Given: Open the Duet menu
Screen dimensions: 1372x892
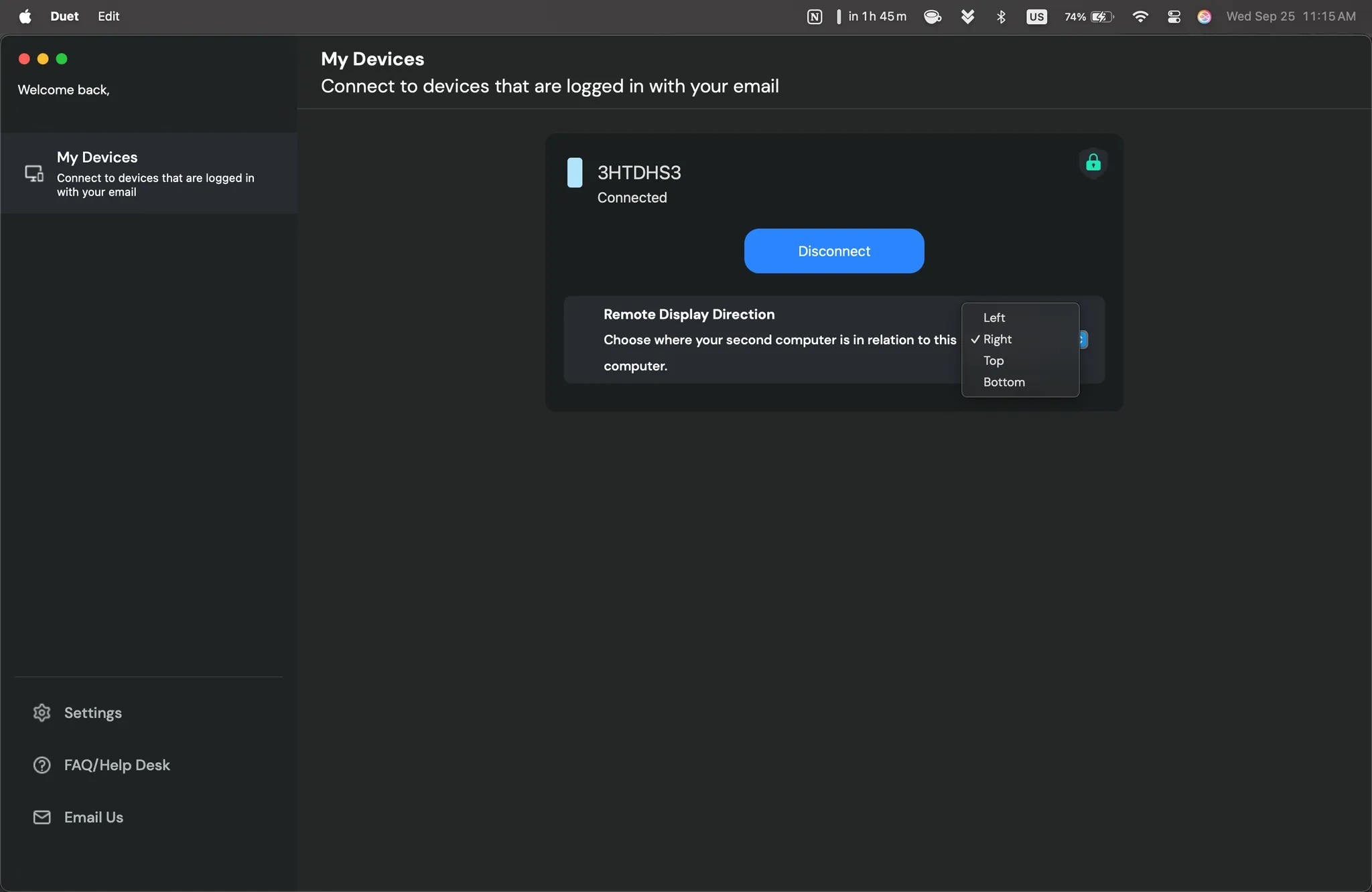Looking at the screenshot, I should [64, 16].
